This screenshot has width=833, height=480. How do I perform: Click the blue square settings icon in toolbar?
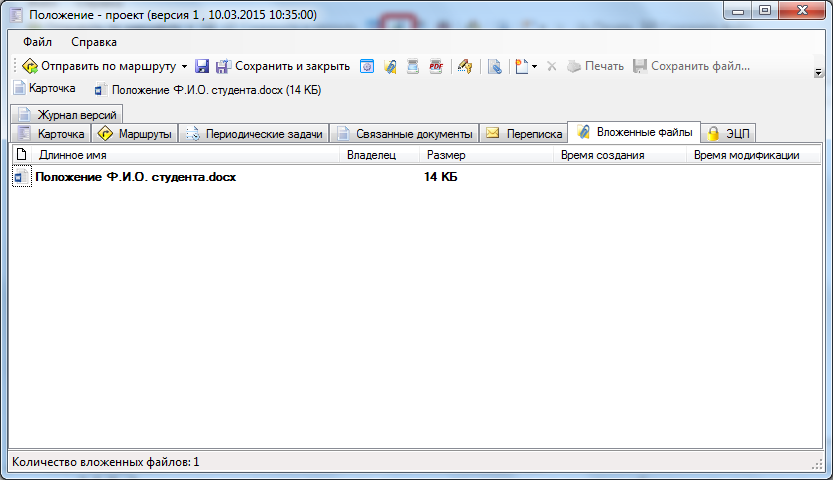[367, 66]
